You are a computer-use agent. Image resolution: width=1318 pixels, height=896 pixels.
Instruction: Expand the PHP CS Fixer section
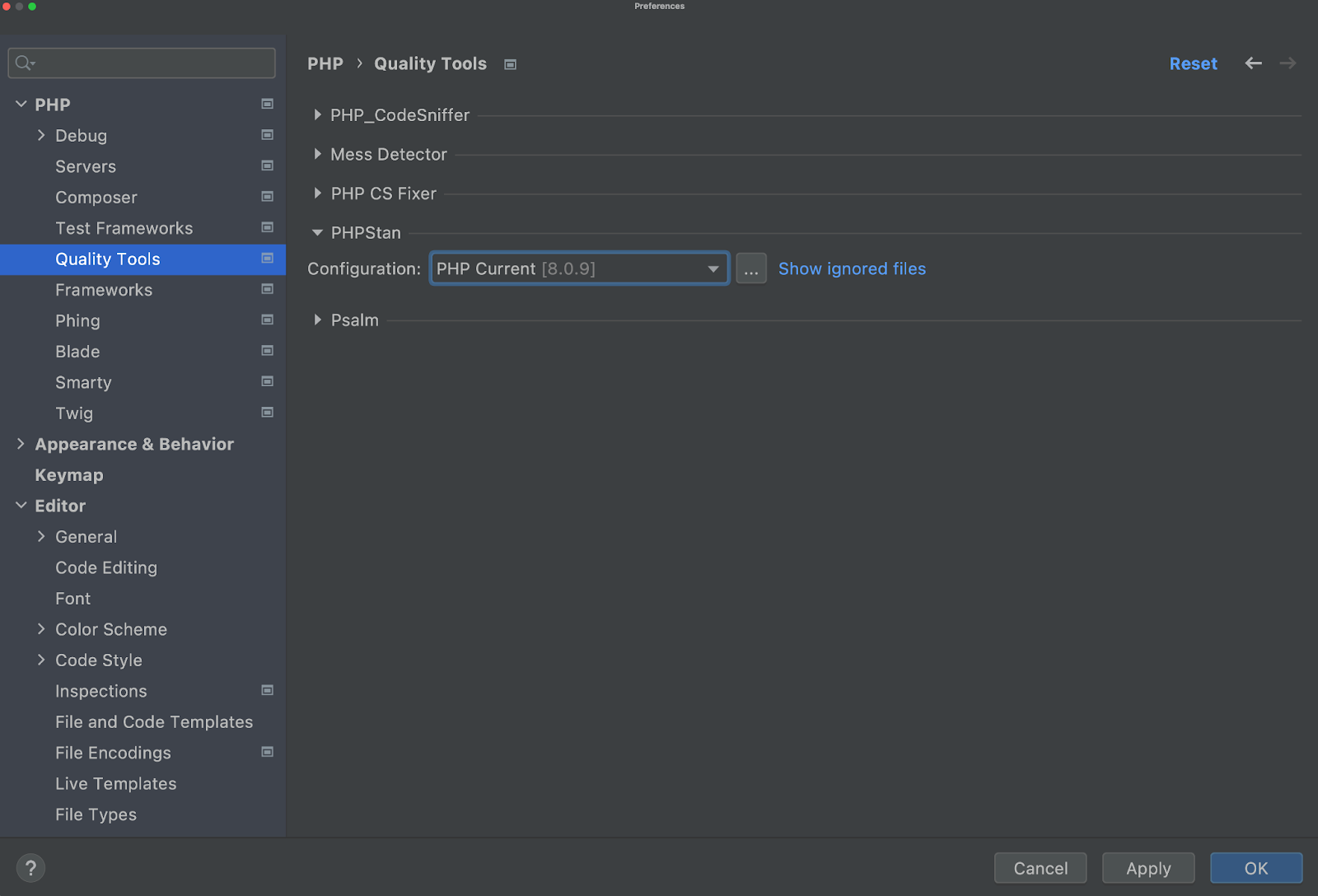[317, 194]
